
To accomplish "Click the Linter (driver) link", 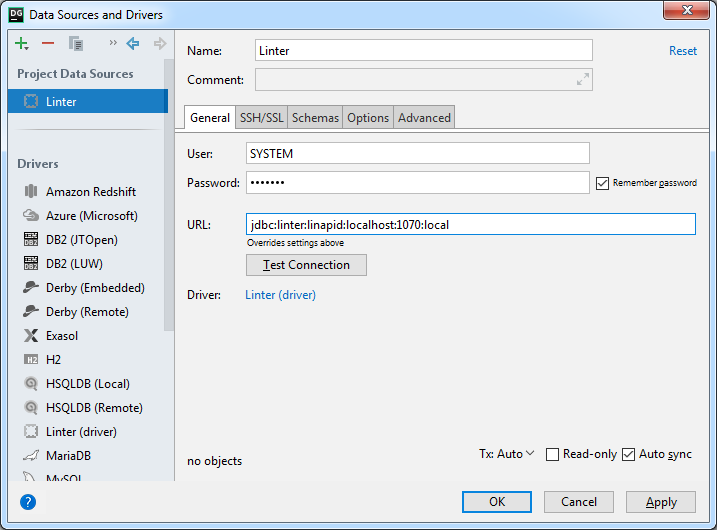I will (280, 295).
